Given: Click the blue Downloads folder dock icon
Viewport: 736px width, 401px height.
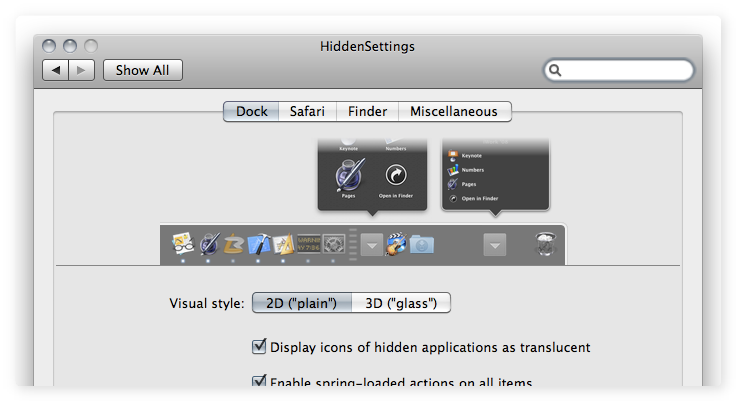Looking at the screenshot, I should (x=422, y=244).
